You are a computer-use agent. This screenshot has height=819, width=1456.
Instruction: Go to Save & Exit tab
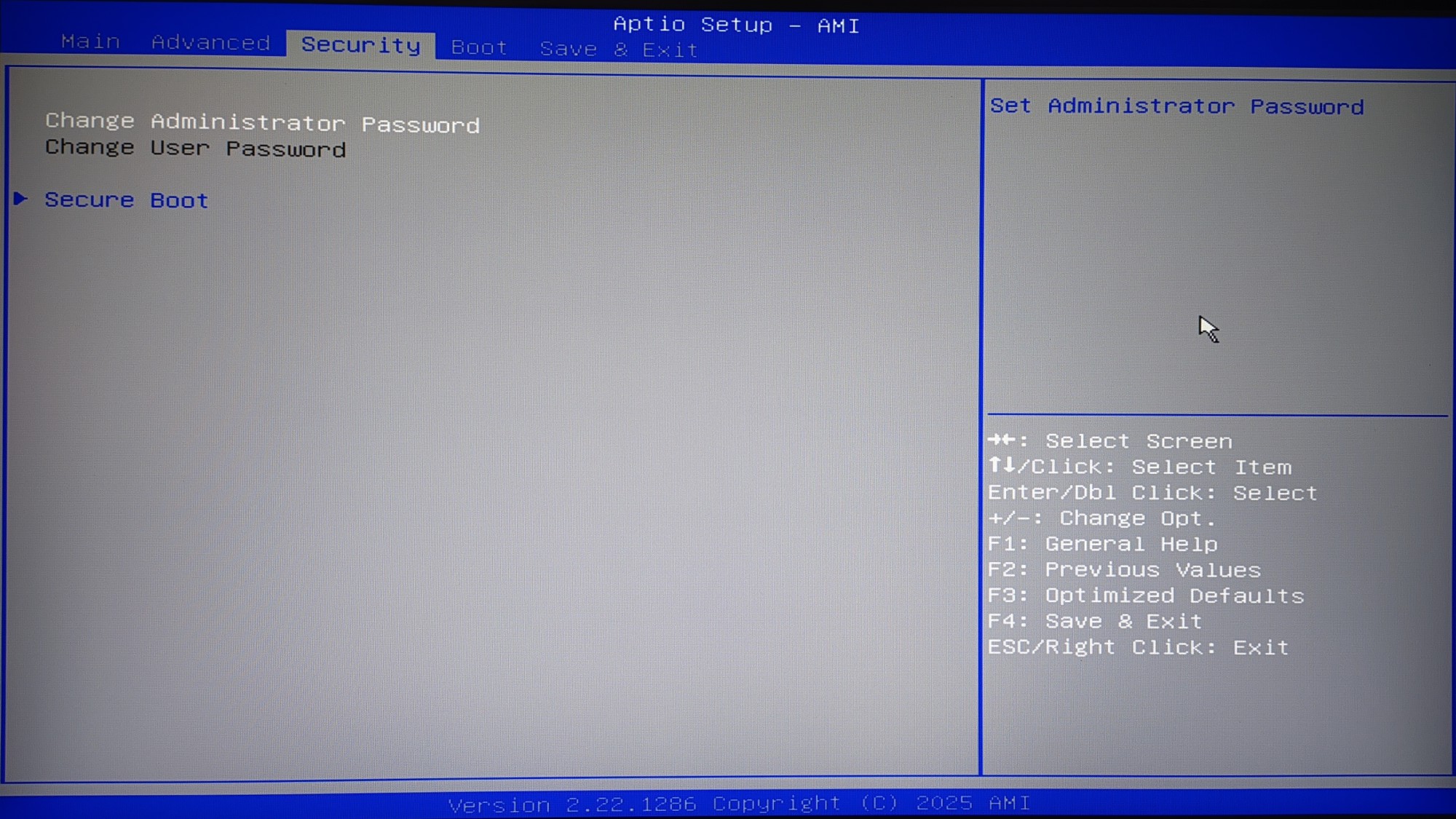point(619,50)
